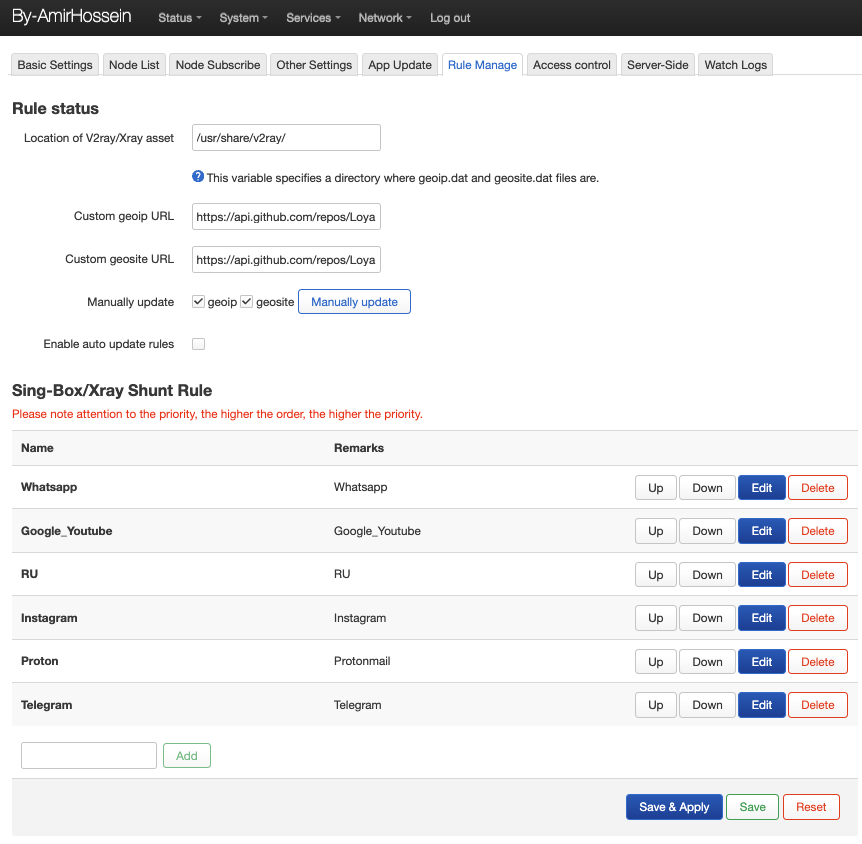Image resolution: width=862 pixels, height=844 pixels.
Task: Edit the Whatsapp shunt rule
Action: (x=762, y=488)
